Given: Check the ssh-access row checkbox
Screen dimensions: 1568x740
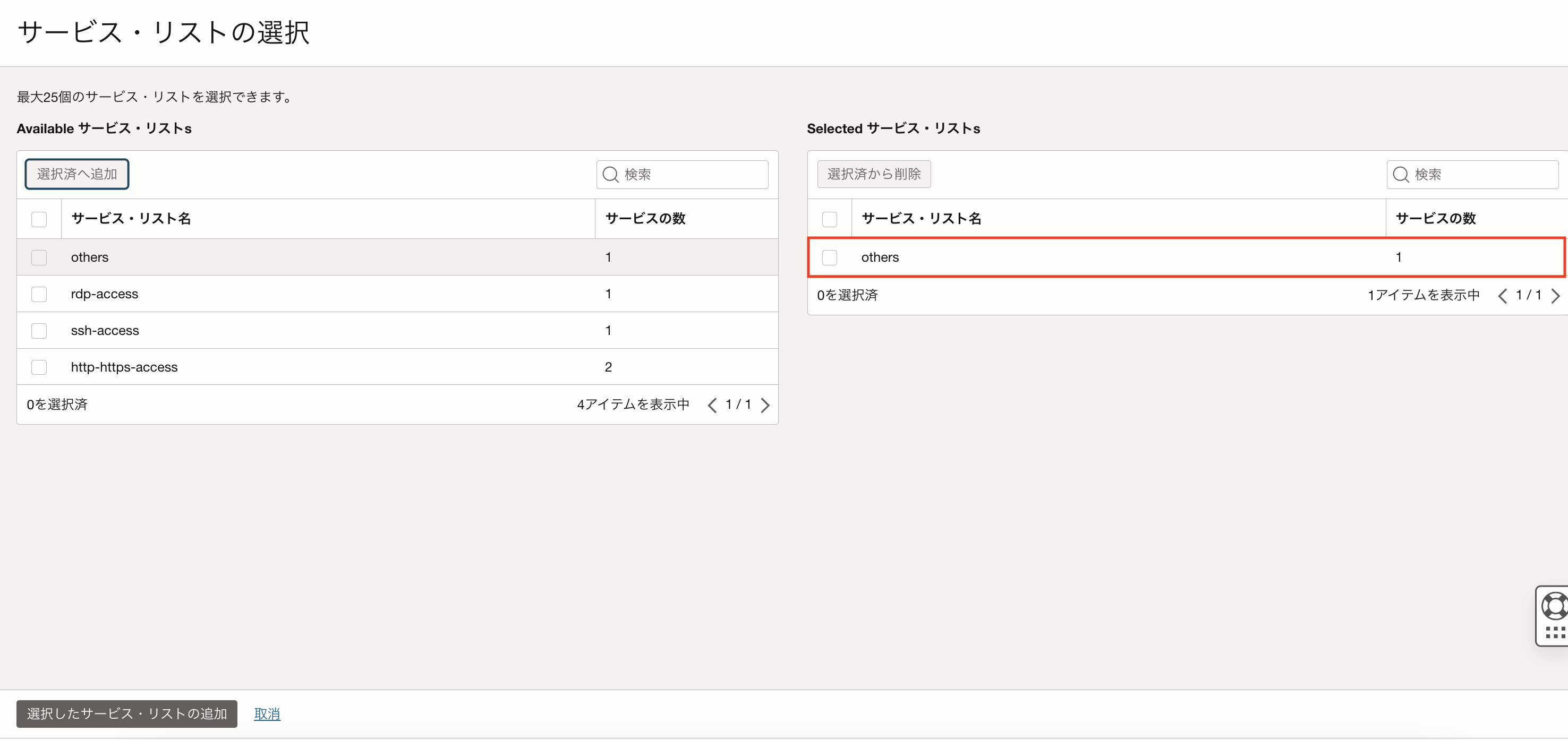Looking at the screenshot, I should click(39, 330).
